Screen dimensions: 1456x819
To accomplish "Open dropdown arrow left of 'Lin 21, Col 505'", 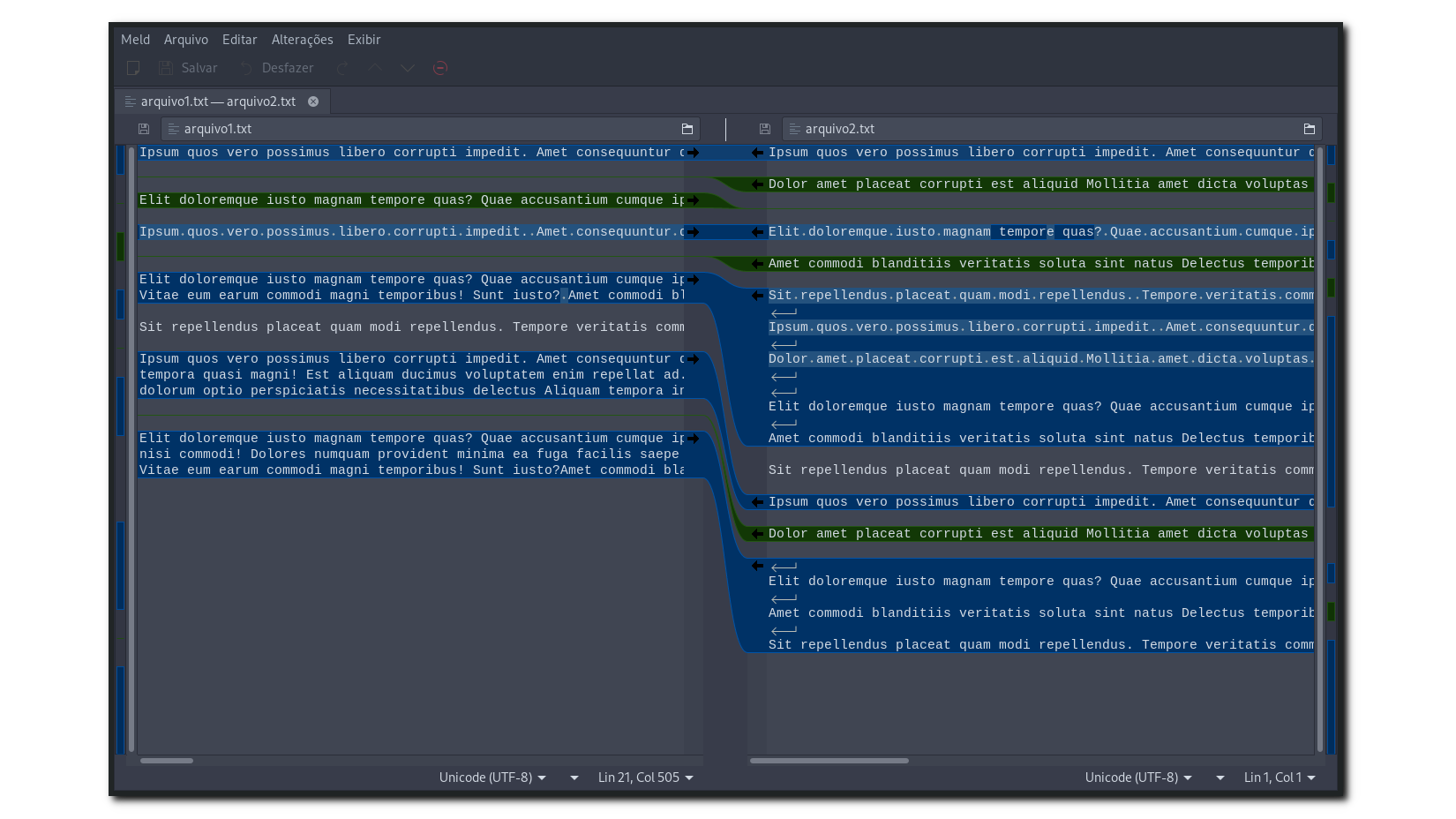I will 574,778.
